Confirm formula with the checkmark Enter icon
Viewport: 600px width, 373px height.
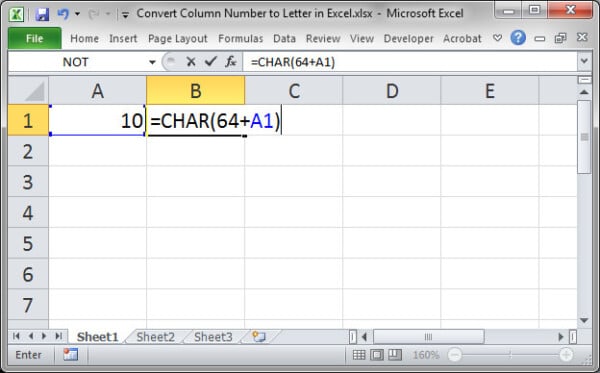click(211, 61)
